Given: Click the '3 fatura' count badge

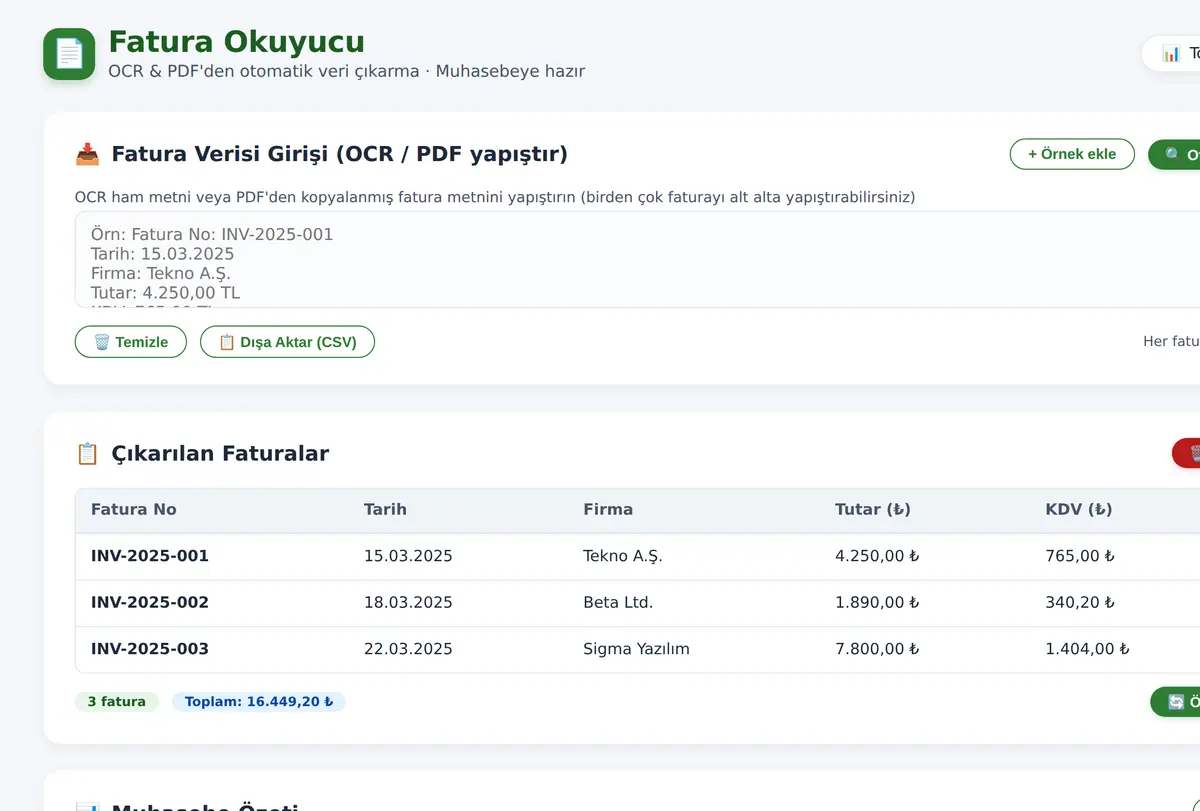Looking at the screenshot, I should click(117, 702).
